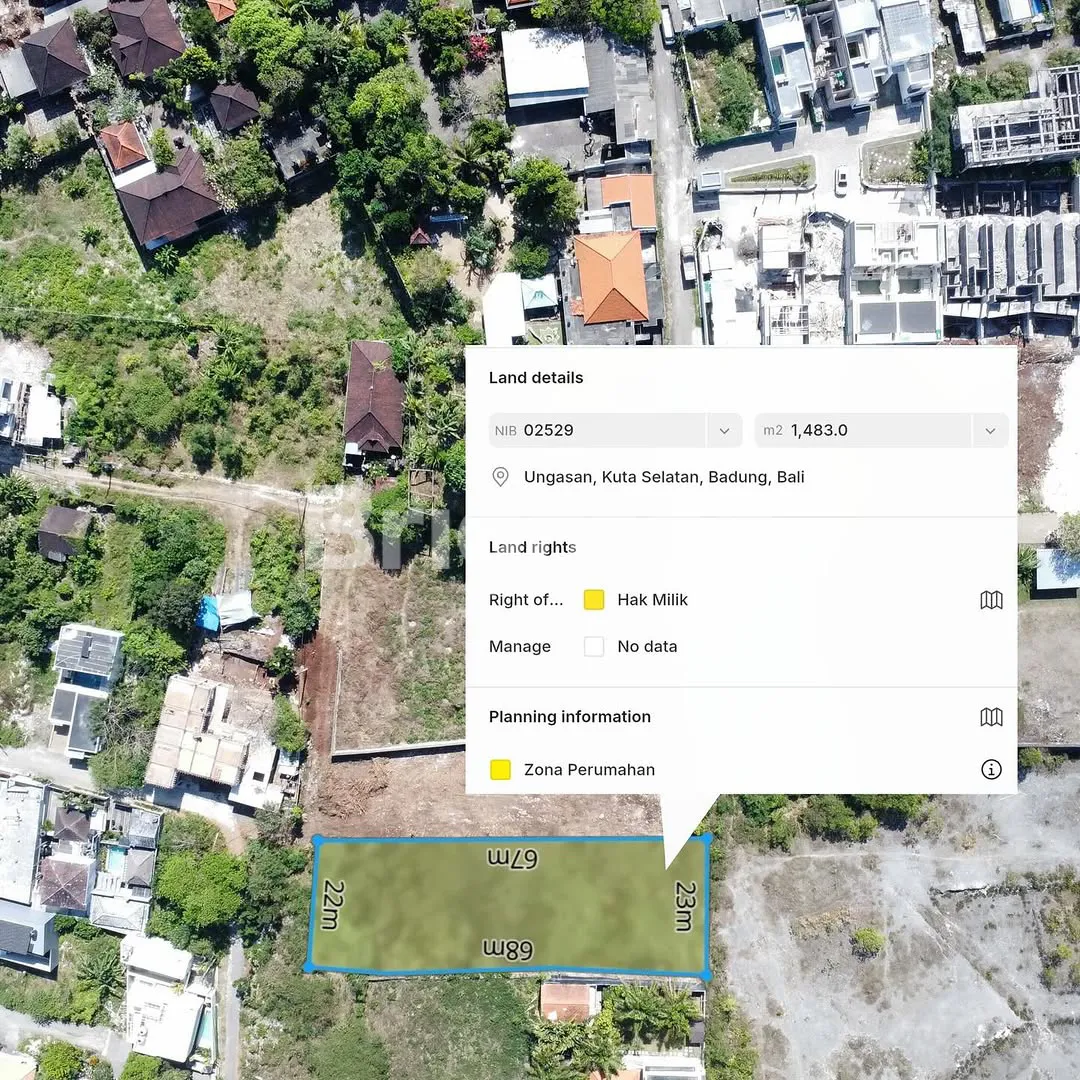Viewport: 1080px width, 1080px height.
Task: Select the Zona Perumahan text
Action: click(x=589, y=769)
